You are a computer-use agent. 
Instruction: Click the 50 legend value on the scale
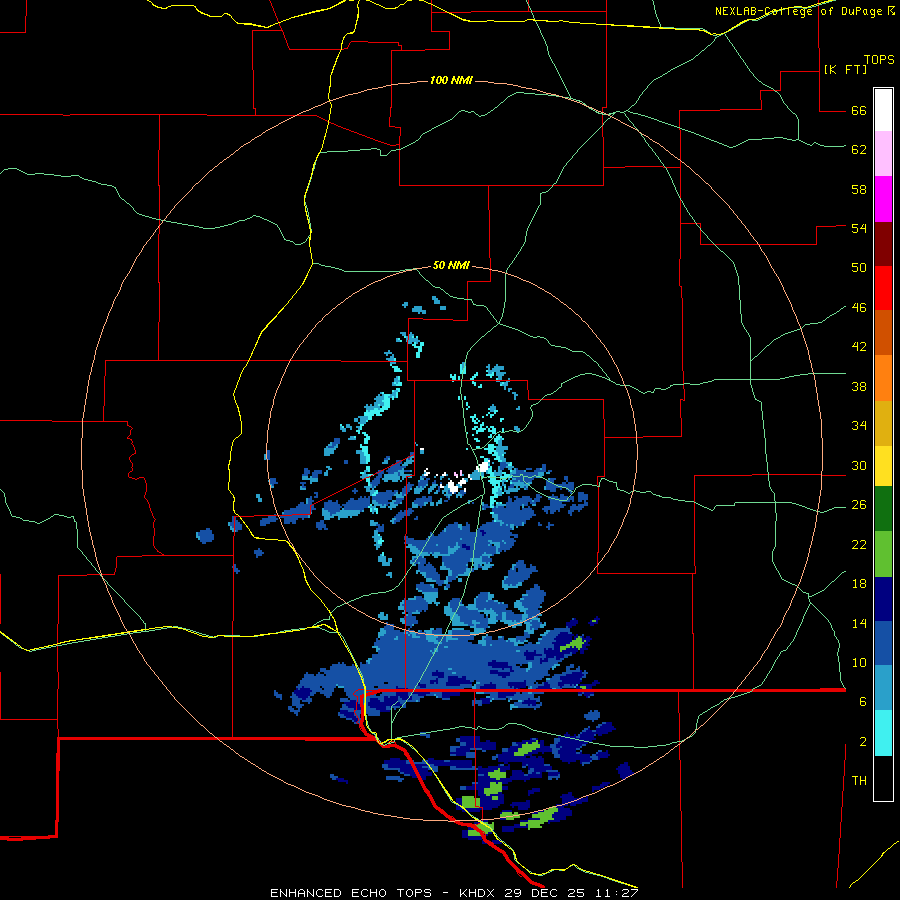(x=859, y=267)
